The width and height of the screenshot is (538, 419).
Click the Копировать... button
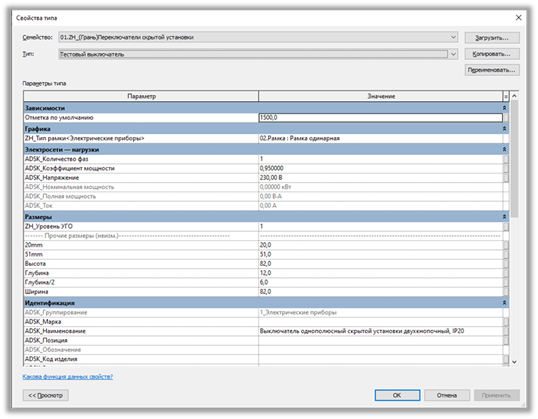492,54
